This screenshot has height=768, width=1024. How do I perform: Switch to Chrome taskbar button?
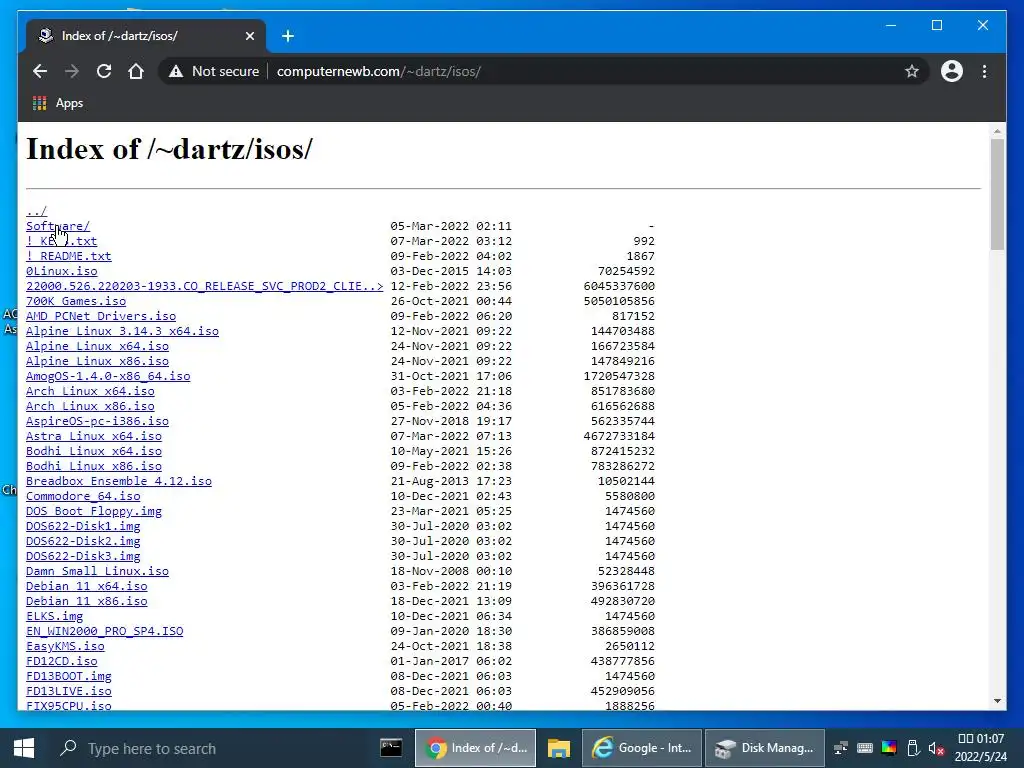pyautogui.click(x=475, y=748)
